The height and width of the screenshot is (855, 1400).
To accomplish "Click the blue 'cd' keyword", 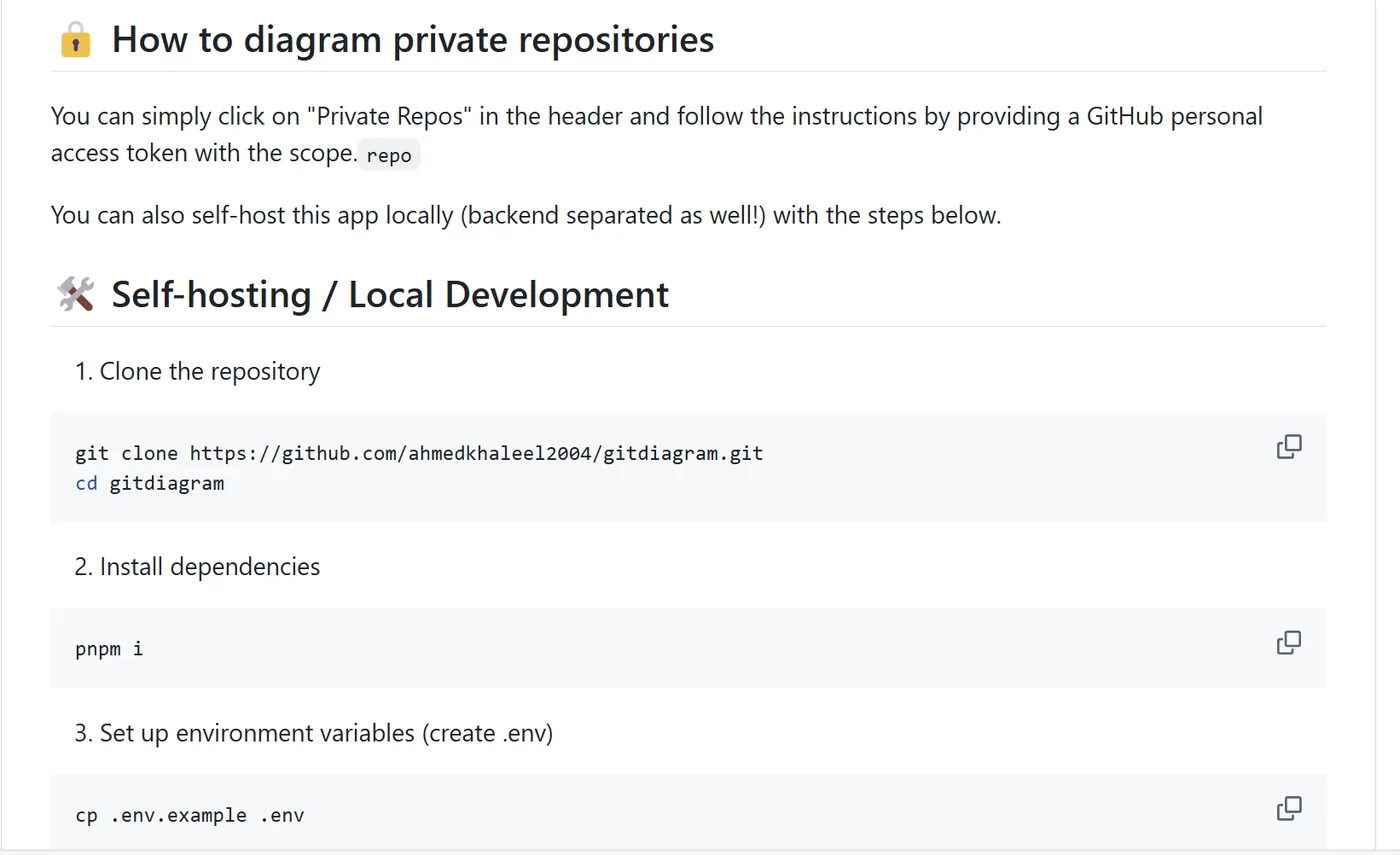I will point(86,484).
